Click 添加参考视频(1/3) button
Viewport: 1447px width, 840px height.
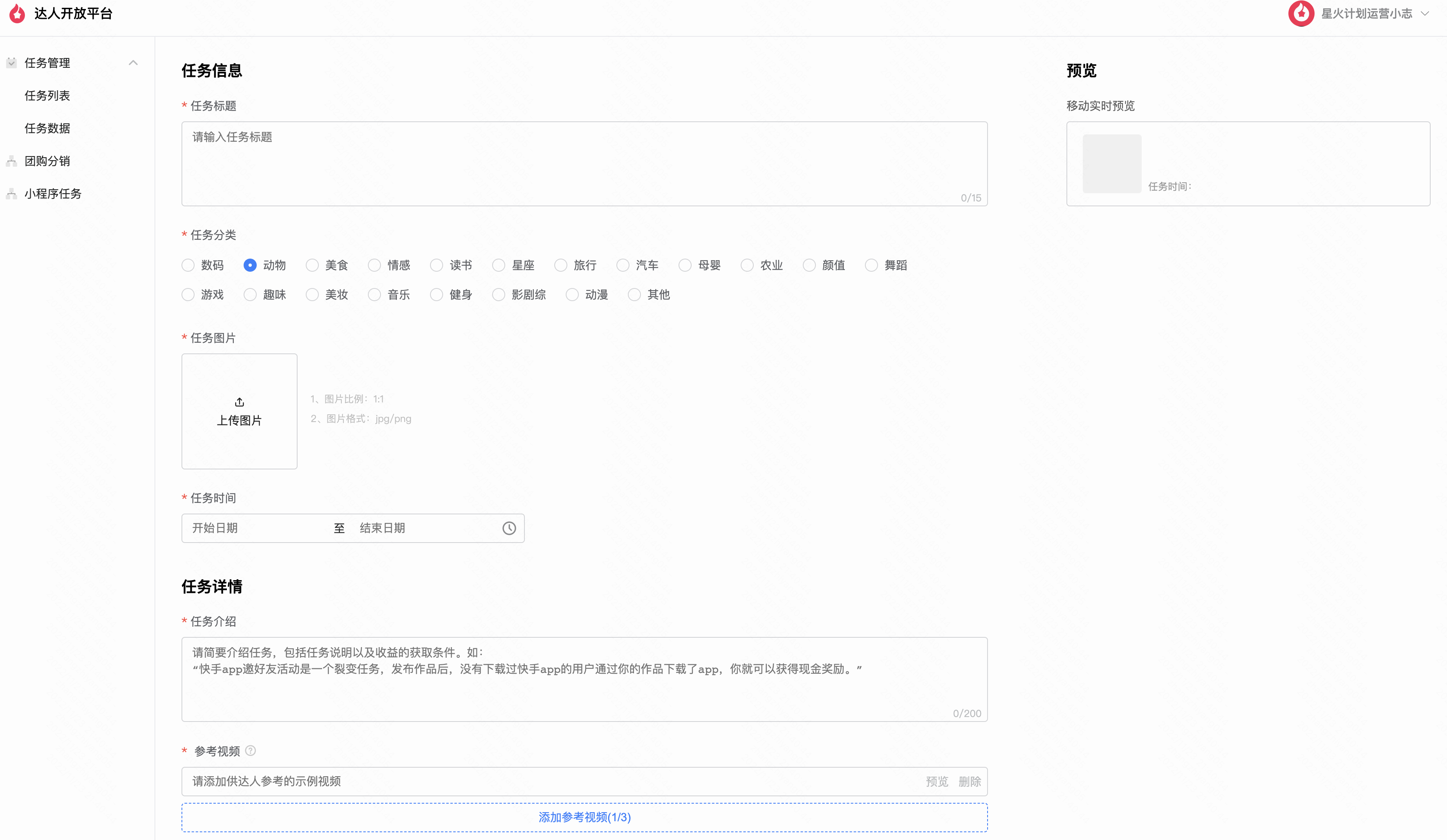point(585,817)
